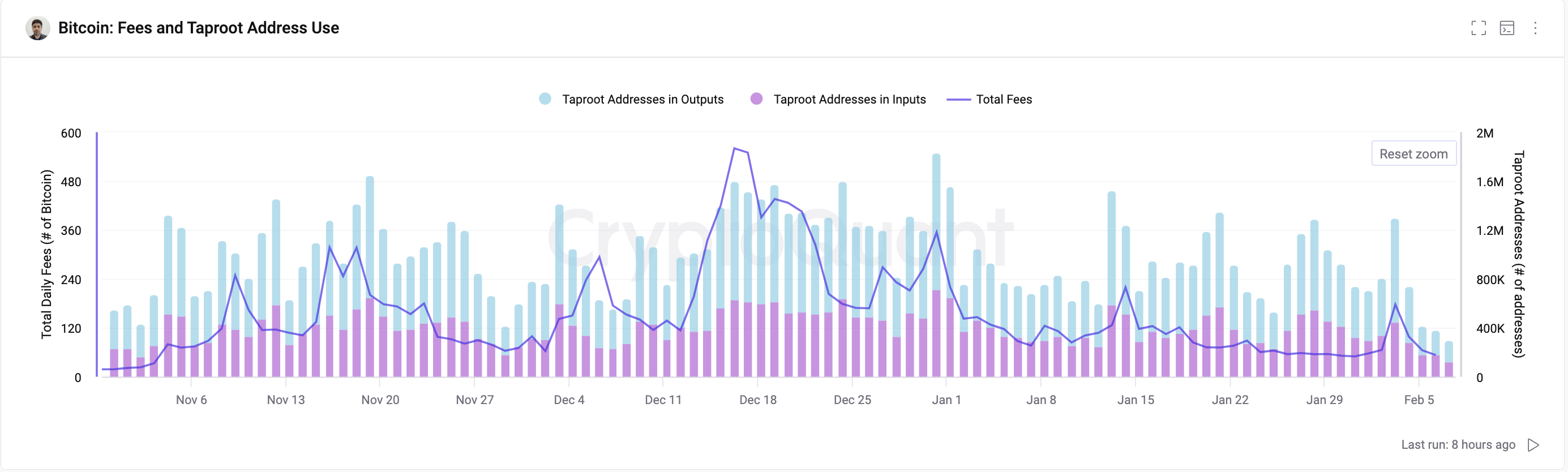The image size is (1568, 472).
Task: Click the Total Fees line peak before Dec 18
Action: tap(735, 148)
